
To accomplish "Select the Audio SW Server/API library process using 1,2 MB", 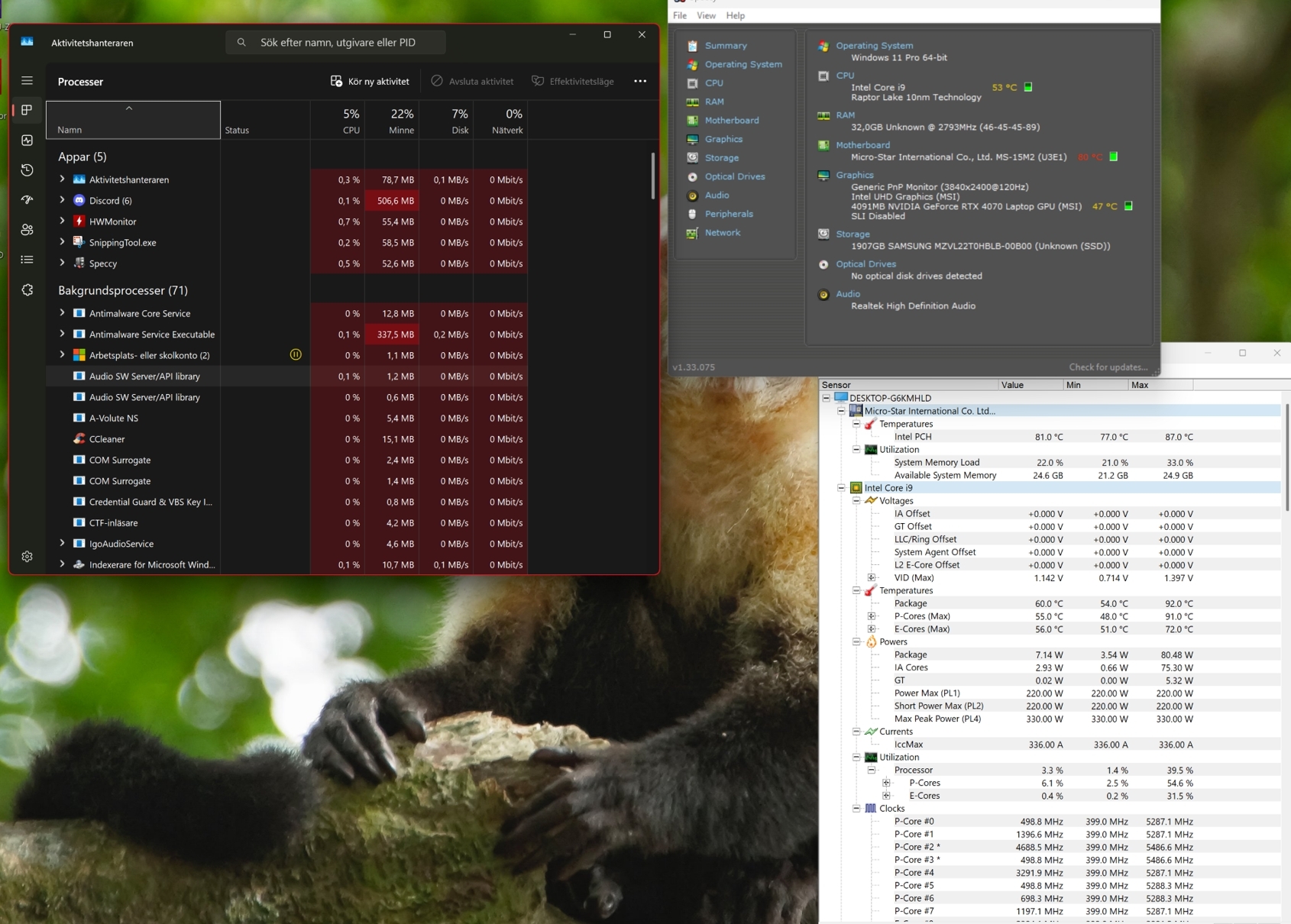I will coord(286,376).
